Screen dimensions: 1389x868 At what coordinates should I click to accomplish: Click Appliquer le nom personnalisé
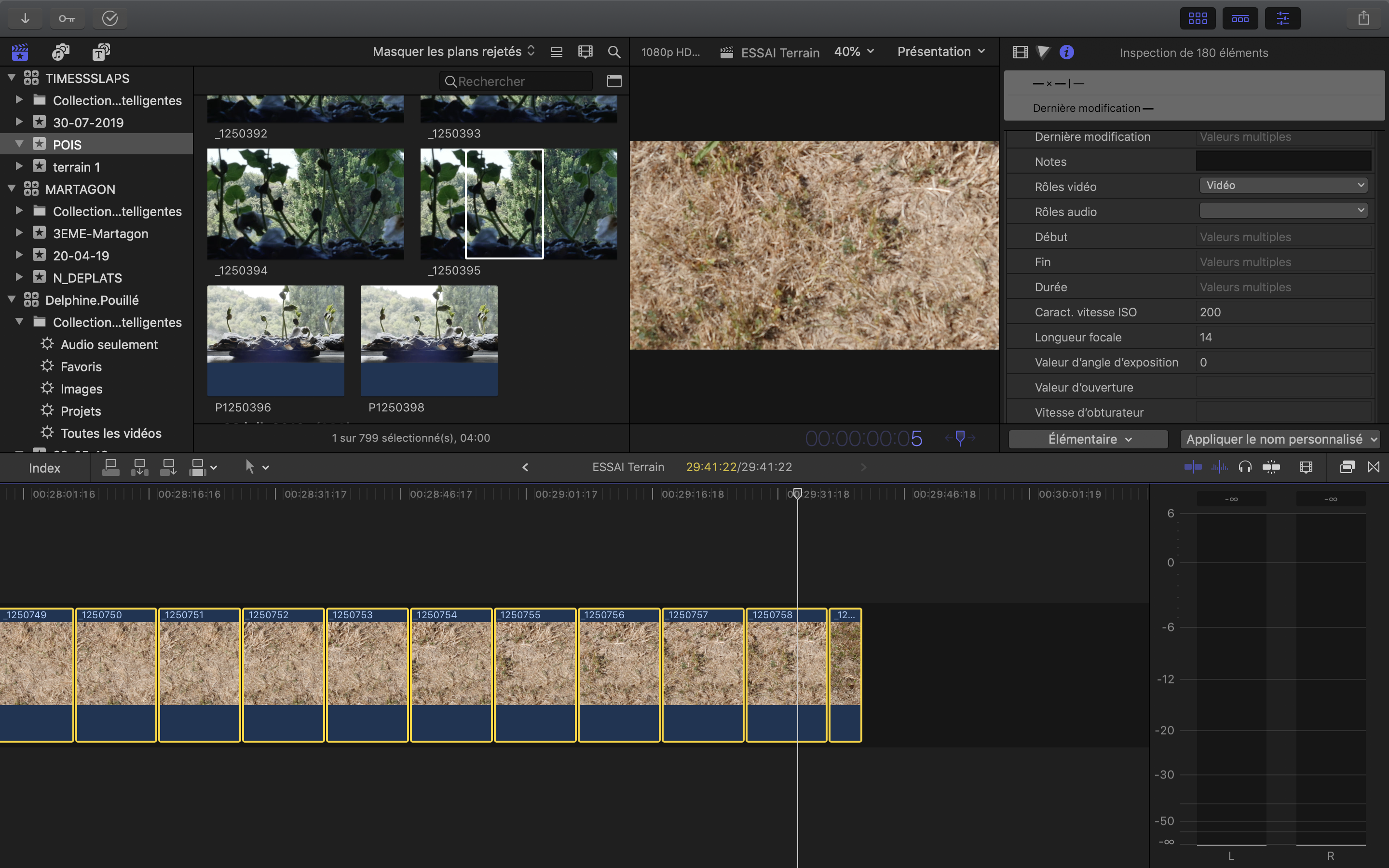[x=1280, y=439]
